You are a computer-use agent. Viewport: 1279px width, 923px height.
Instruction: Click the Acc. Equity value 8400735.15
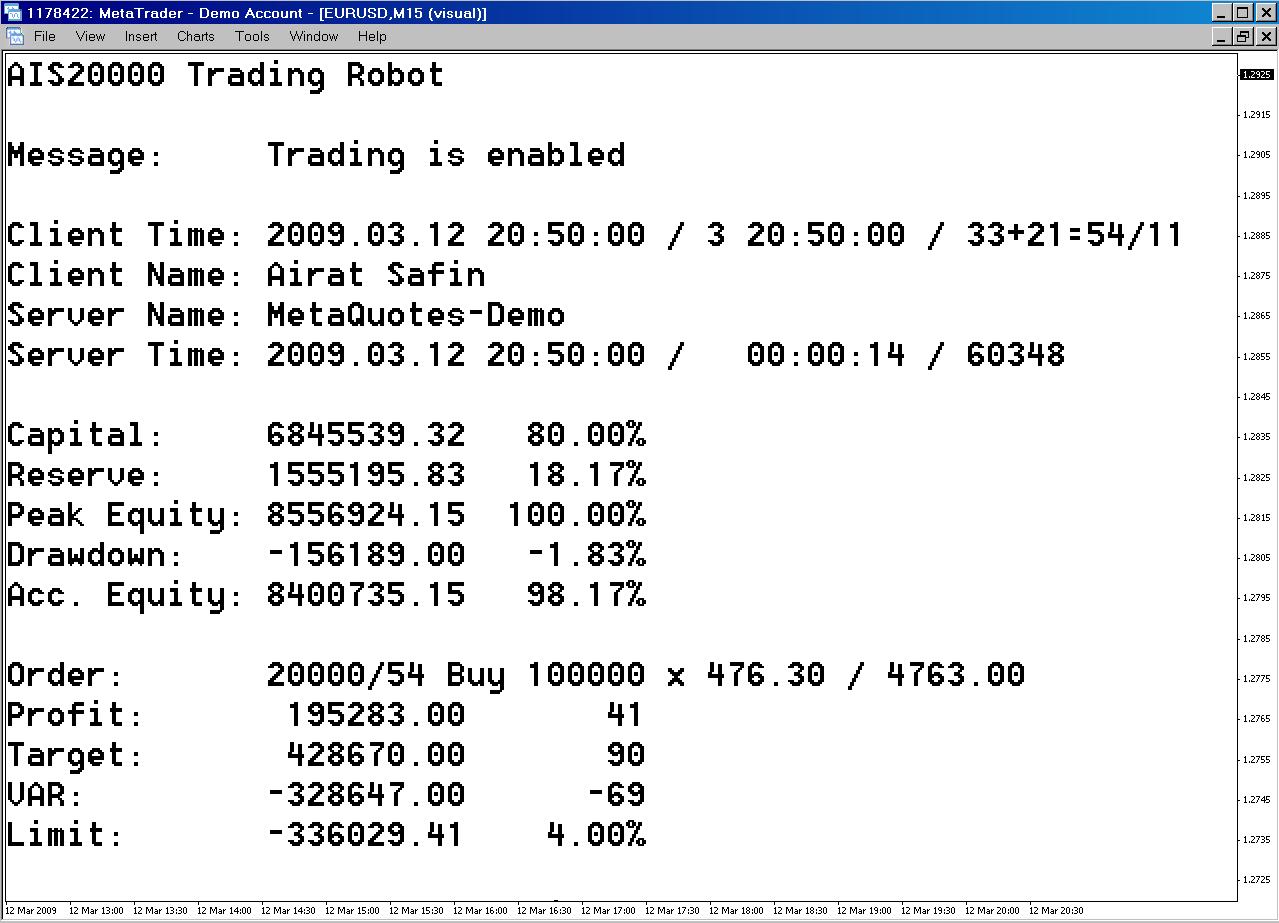366,595
